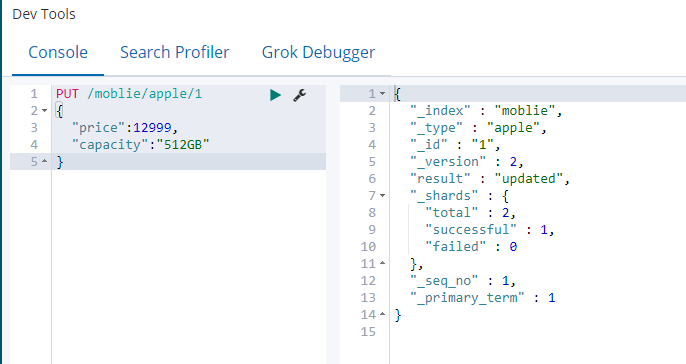Open the wrench settings icon for the request
The image size is (686, 364).
[x=300, y=95]
